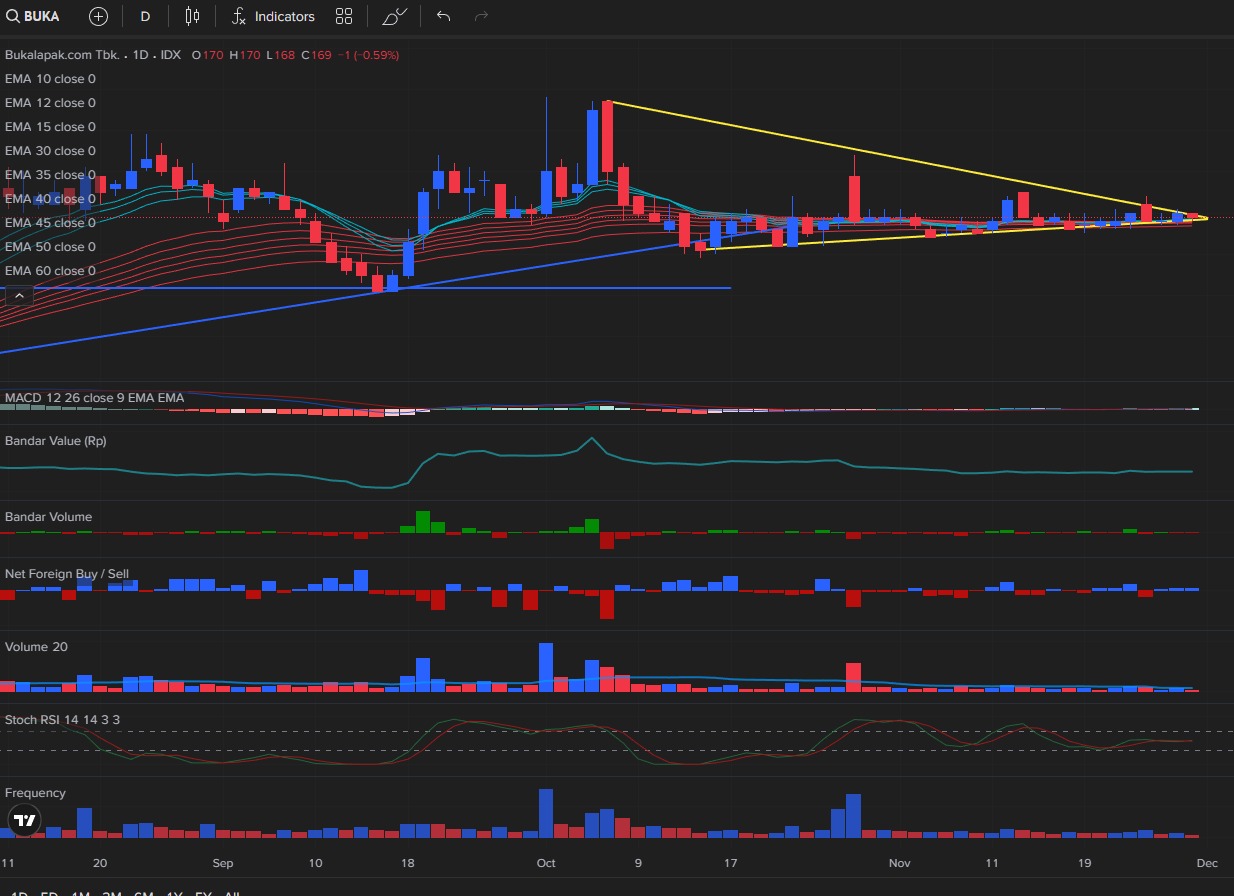Click the Nov label on time axis
This screenshot has width=1234, height=896.
click(899, 863)
